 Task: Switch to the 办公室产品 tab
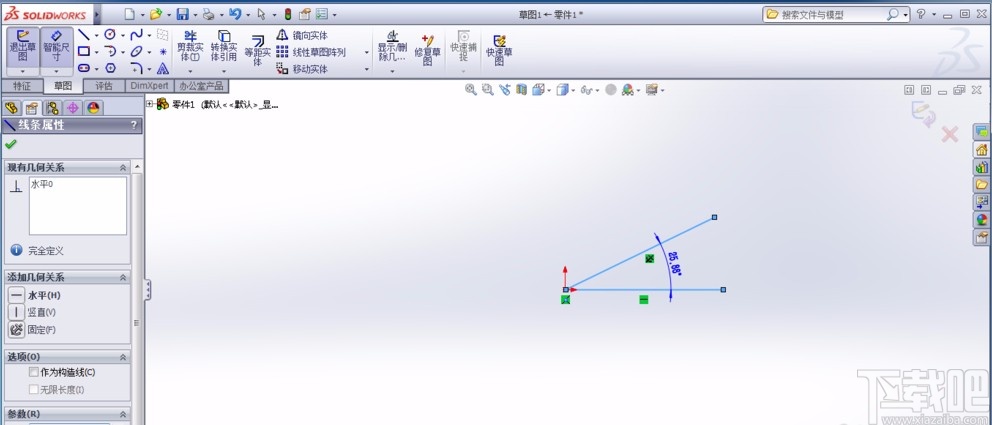click(201, 86)
